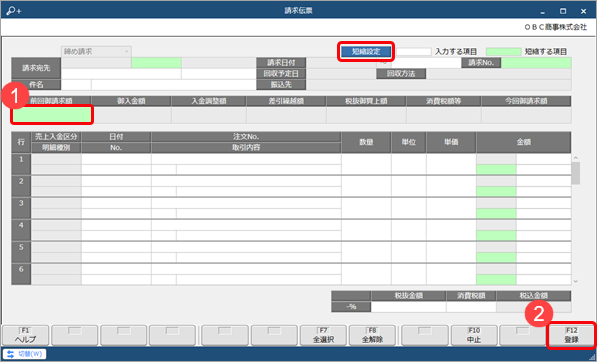Click row 1 date cell
The height and width of the screenshot is (362, 597).
(116, 159)
